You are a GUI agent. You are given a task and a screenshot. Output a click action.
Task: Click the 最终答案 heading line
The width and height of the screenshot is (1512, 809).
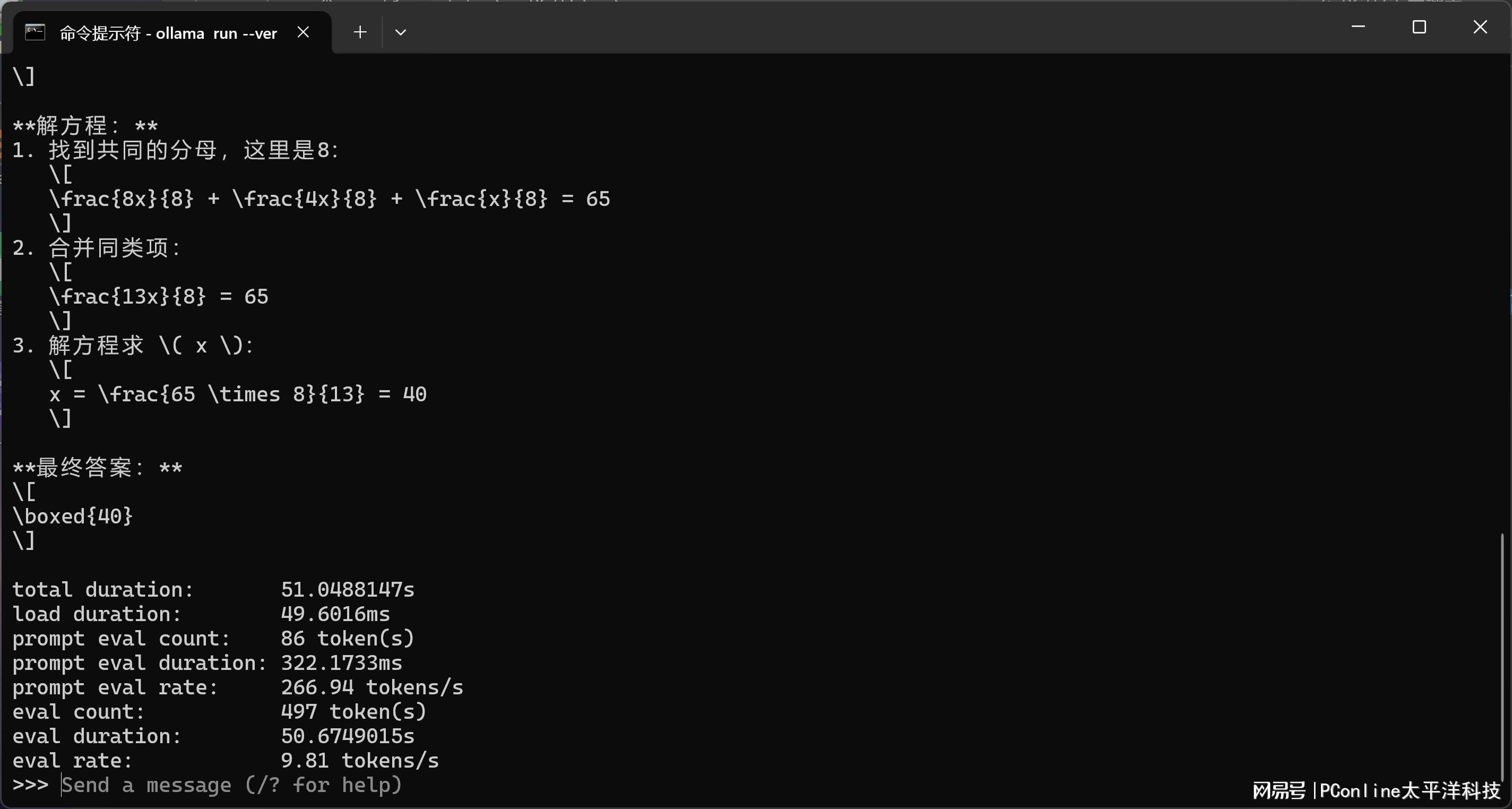tap(98, 468)
